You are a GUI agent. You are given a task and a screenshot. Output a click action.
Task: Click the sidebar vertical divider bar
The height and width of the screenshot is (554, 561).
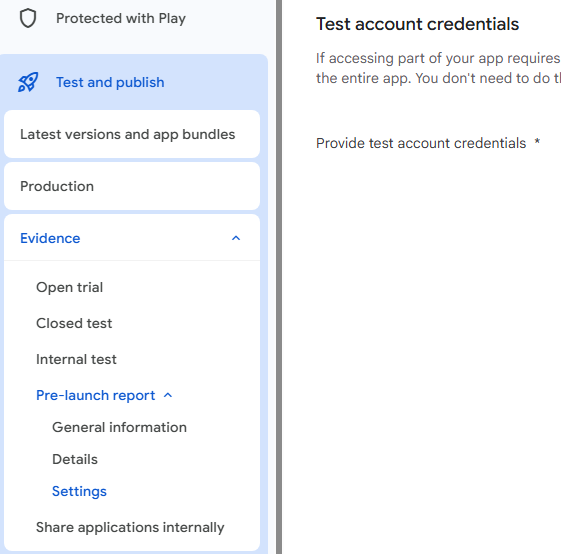(279, 277)
